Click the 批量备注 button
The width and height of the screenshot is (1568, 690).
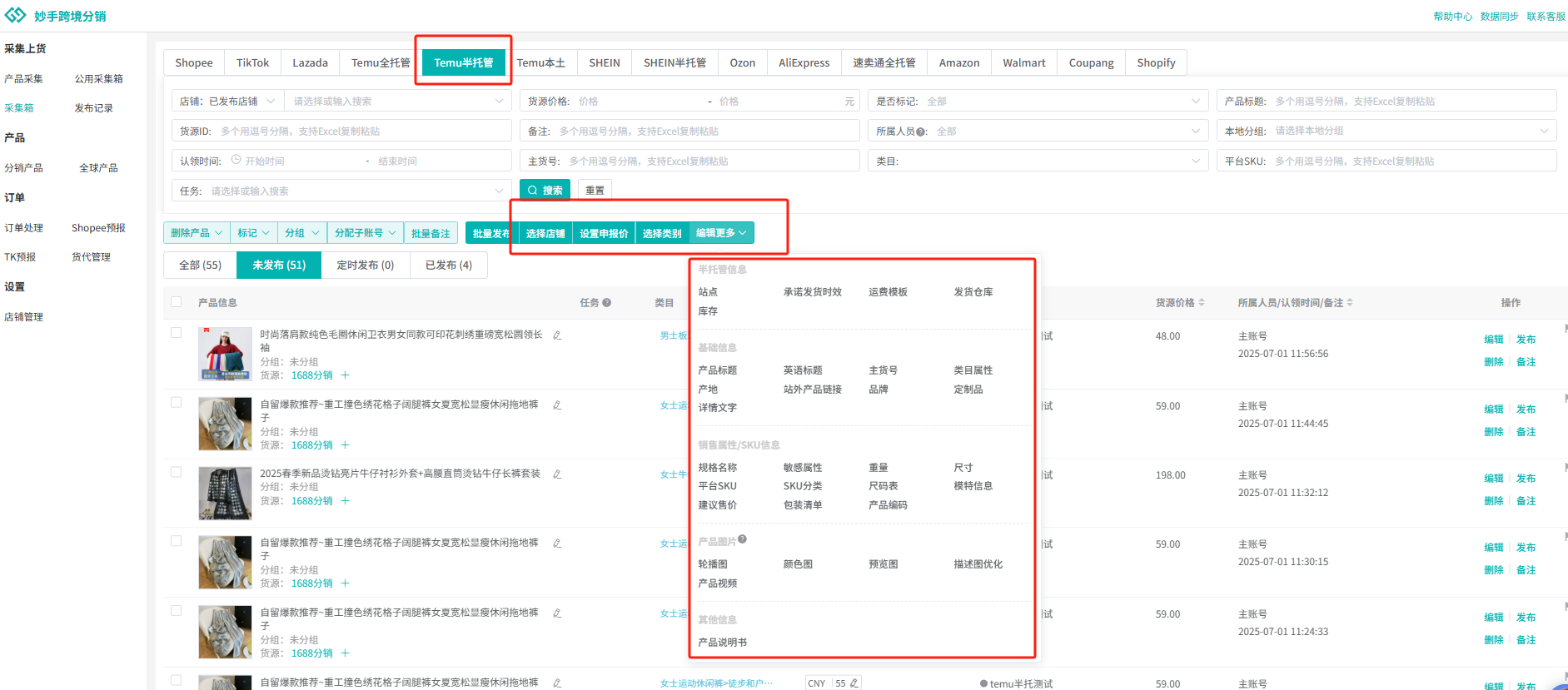pyautogui.click(x=431, y=233)
